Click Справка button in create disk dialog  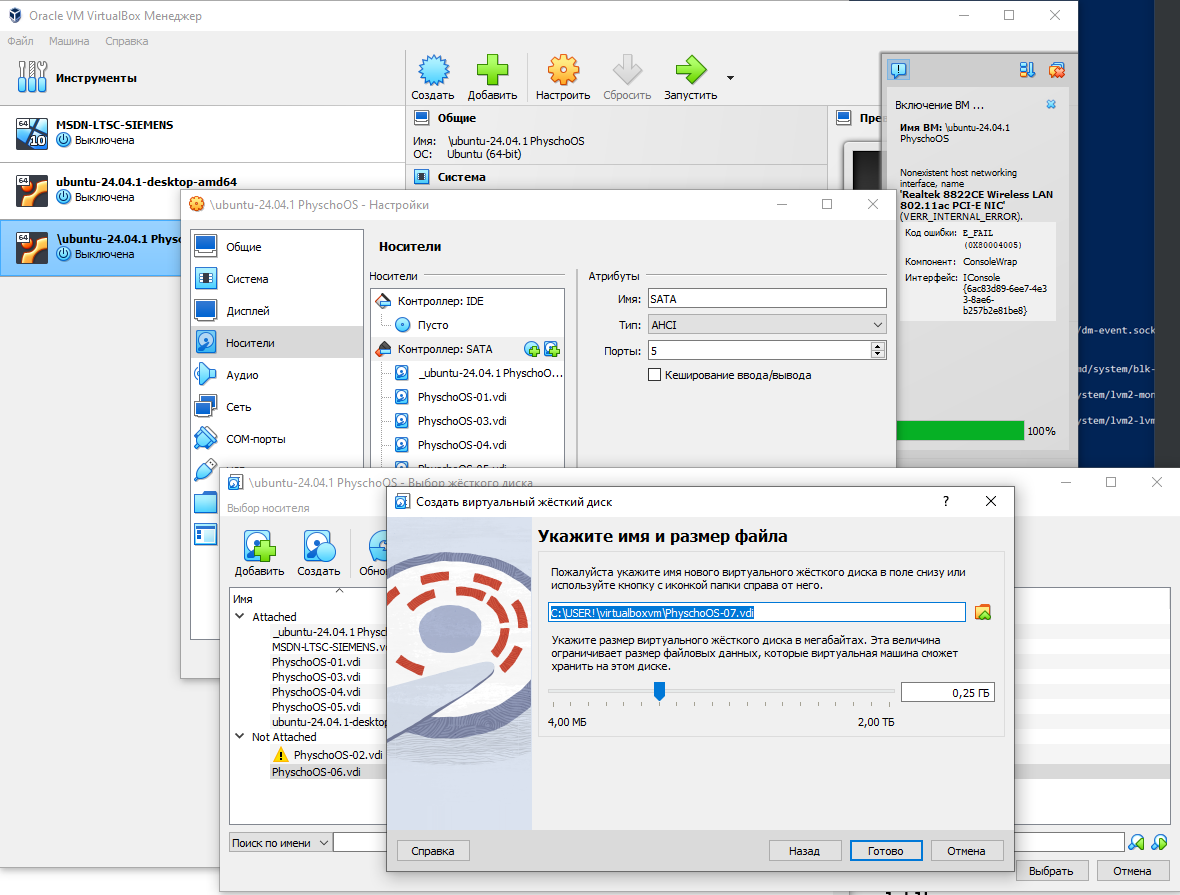click(433, 851)
